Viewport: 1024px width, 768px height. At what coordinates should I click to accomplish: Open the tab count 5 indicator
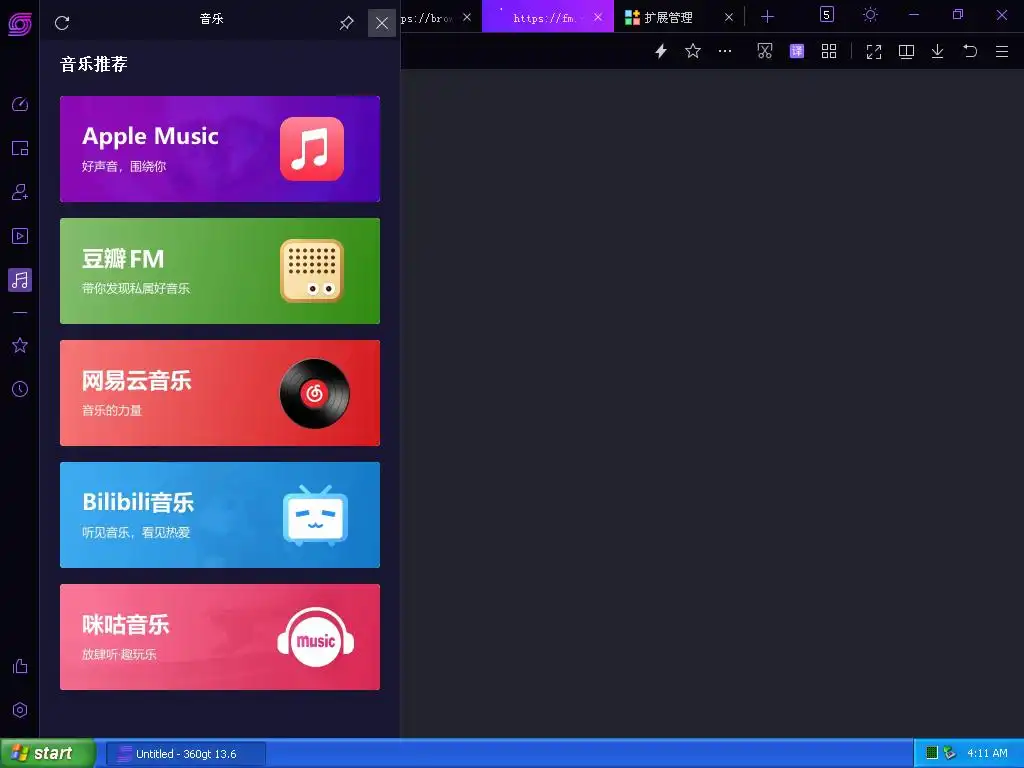827,14
